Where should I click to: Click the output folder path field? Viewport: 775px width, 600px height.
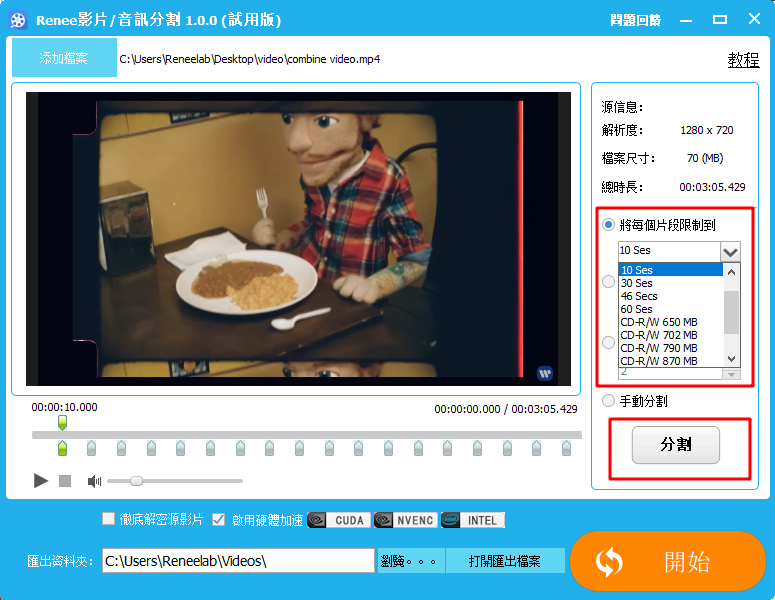(238, 561)
